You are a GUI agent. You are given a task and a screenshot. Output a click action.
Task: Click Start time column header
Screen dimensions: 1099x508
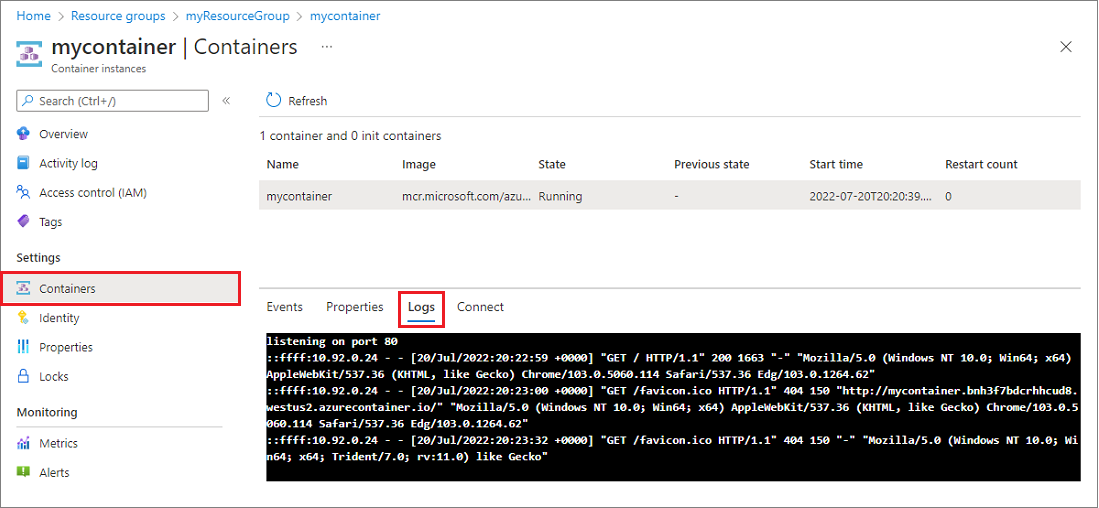pyautogui.click(x=835, y=165)
